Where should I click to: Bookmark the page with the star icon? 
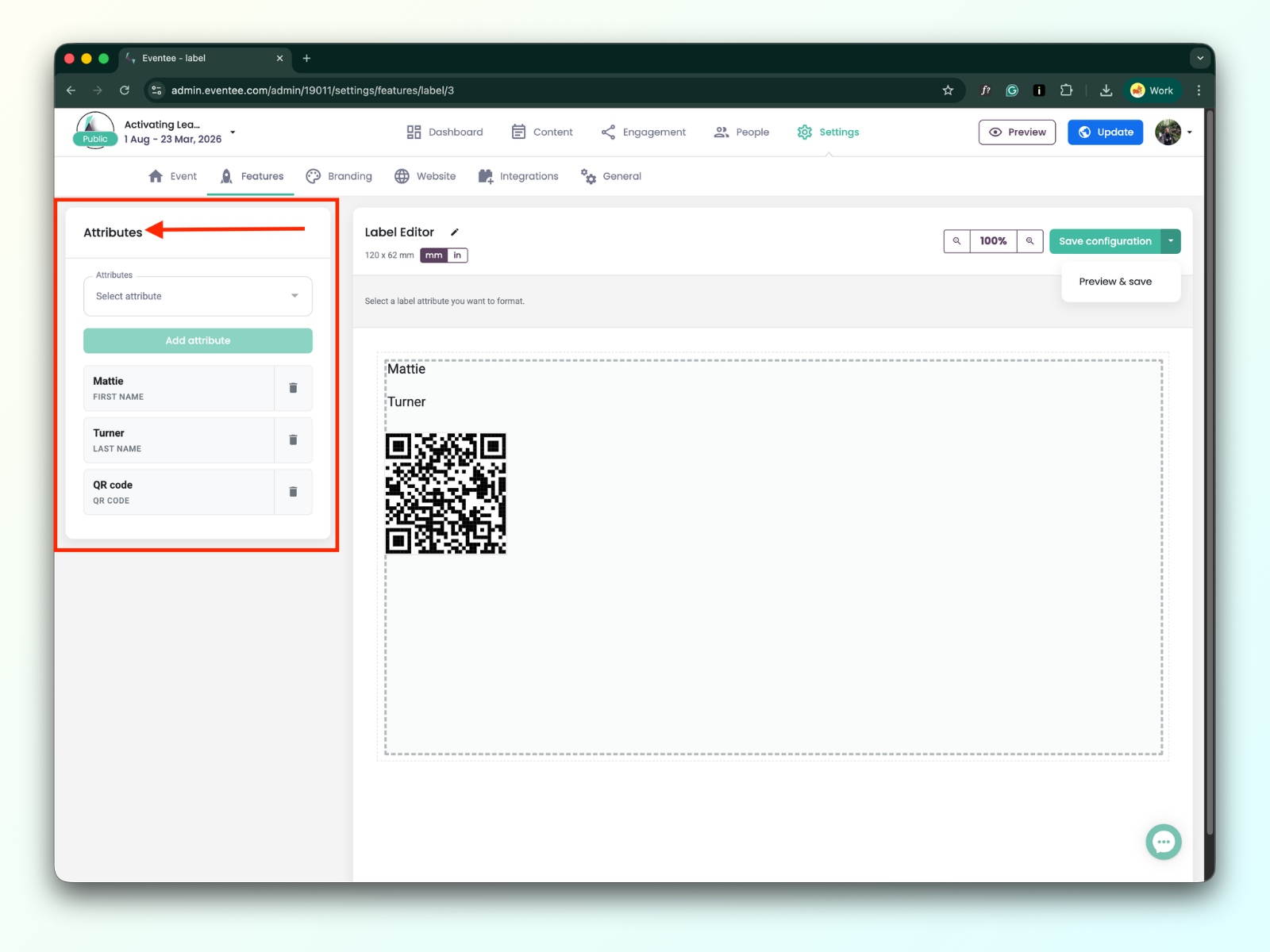tap(948, 90)
